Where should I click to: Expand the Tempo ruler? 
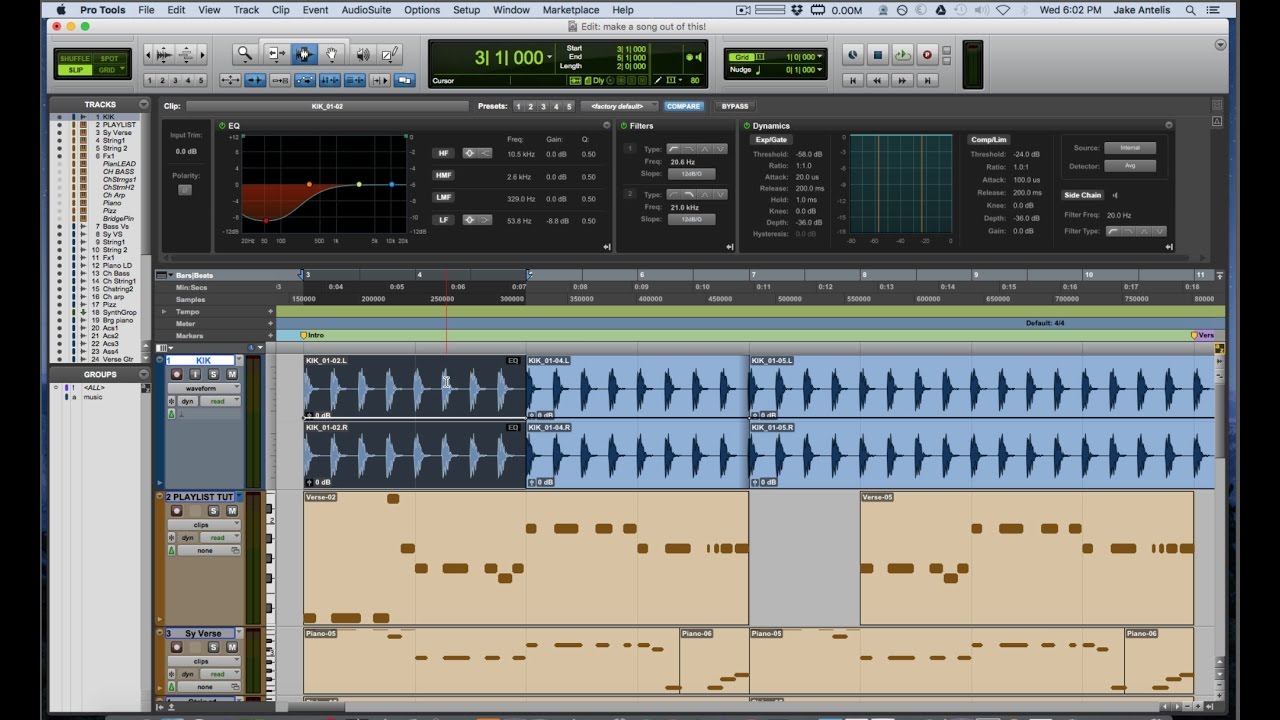(165, 312)
